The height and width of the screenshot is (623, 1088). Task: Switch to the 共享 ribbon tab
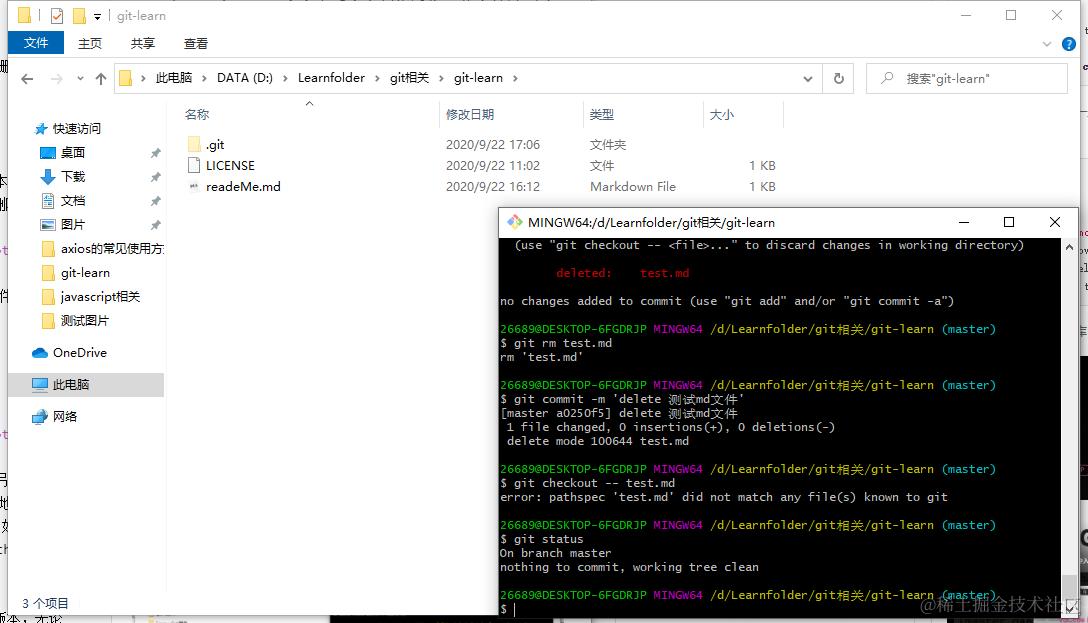point(143,44)
